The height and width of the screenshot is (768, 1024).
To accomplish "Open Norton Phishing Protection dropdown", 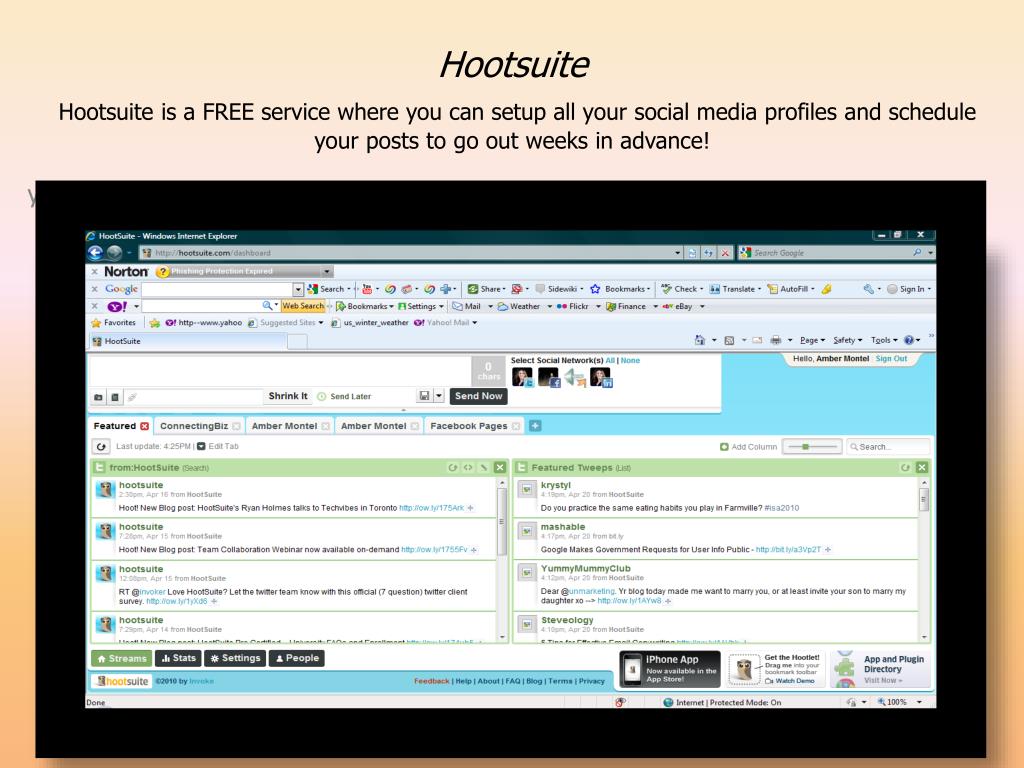I will tap(327, 271).
